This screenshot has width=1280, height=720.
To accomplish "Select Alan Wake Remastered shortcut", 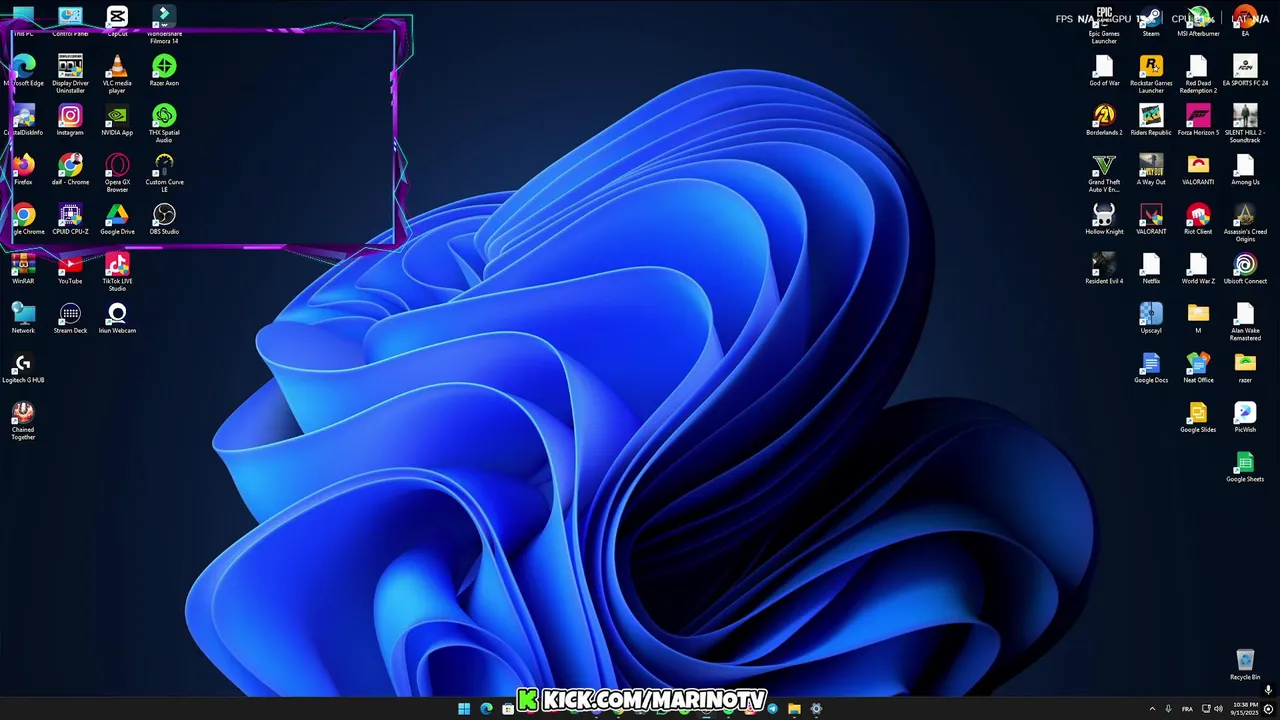I will 1245,322.
